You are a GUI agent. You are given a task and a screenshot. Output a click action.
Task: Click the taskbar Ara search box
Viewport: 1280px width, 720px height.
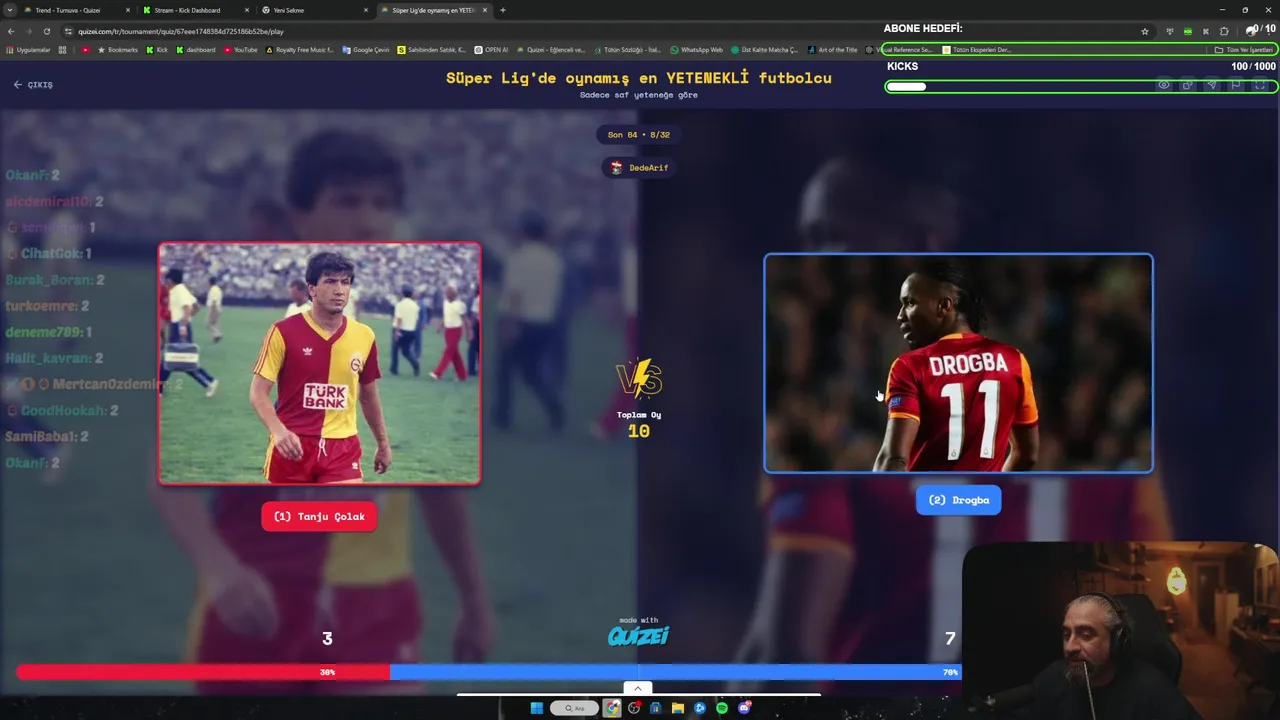click(574, 708)
